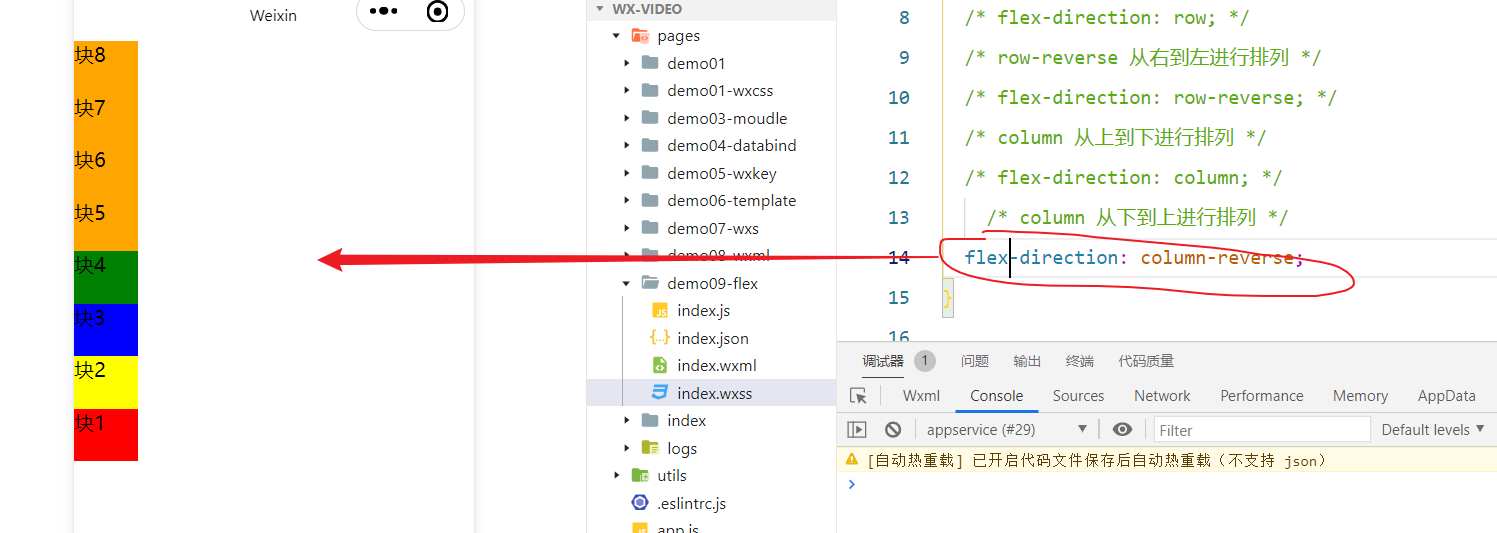Collapse the demo09-flex folder arrow
This screenshot has width=1497, height=533.
[627, 283]
